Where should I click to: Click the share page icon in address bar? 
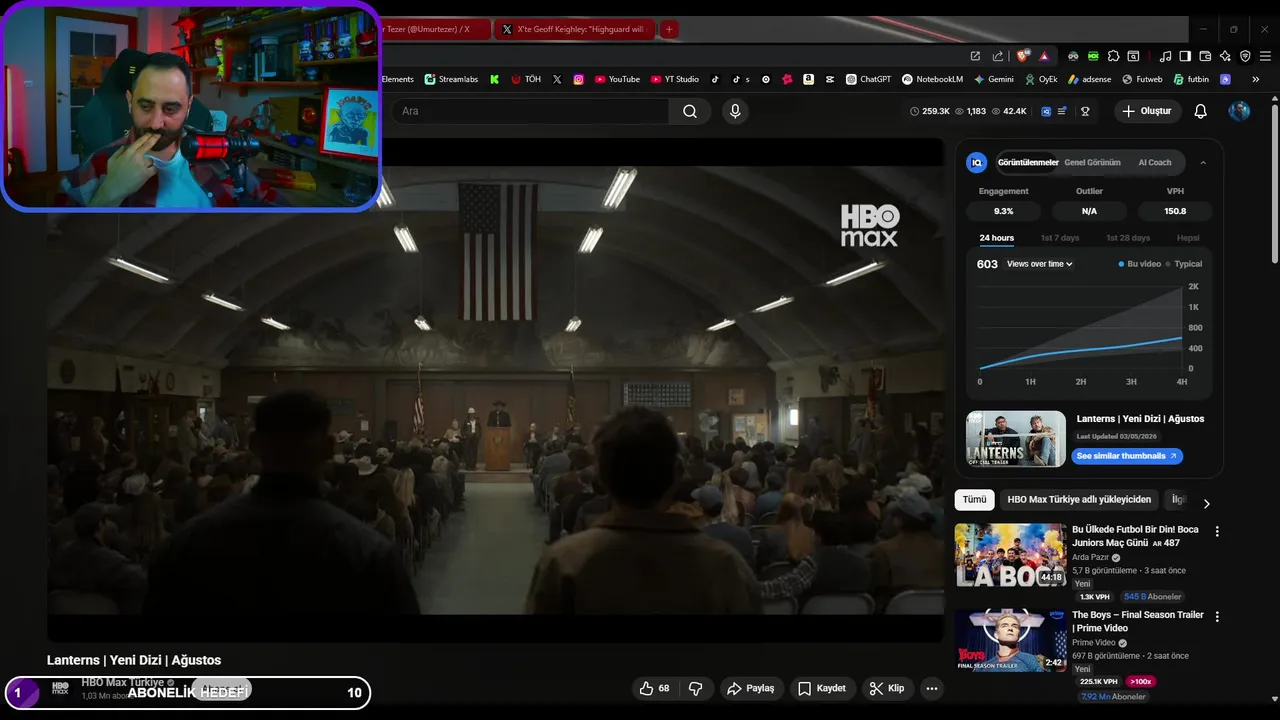997,56
